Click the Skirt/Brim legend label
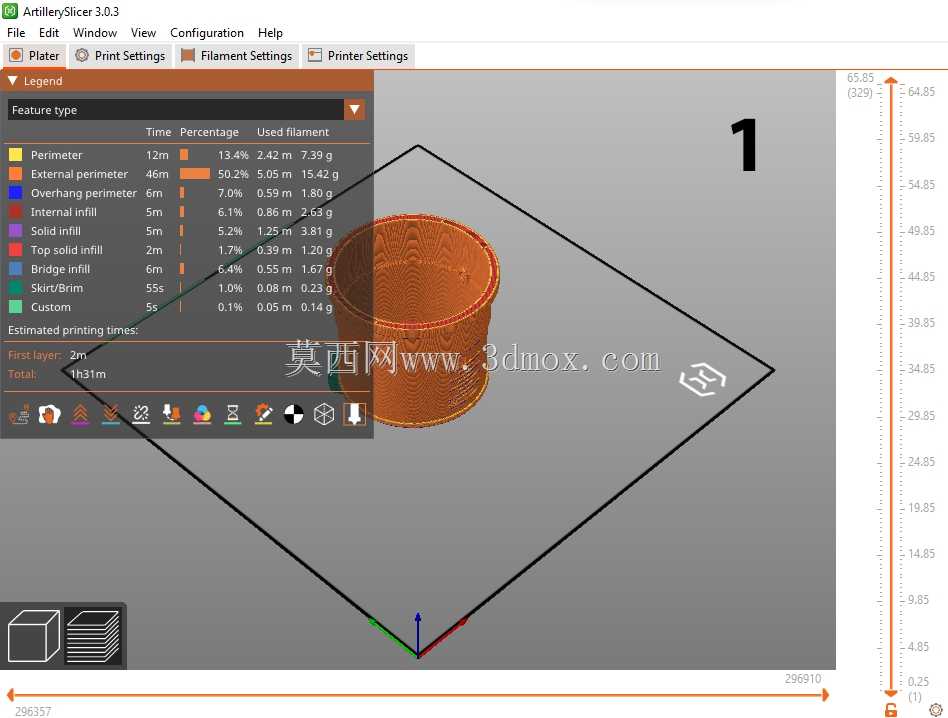 coord(57,288)
